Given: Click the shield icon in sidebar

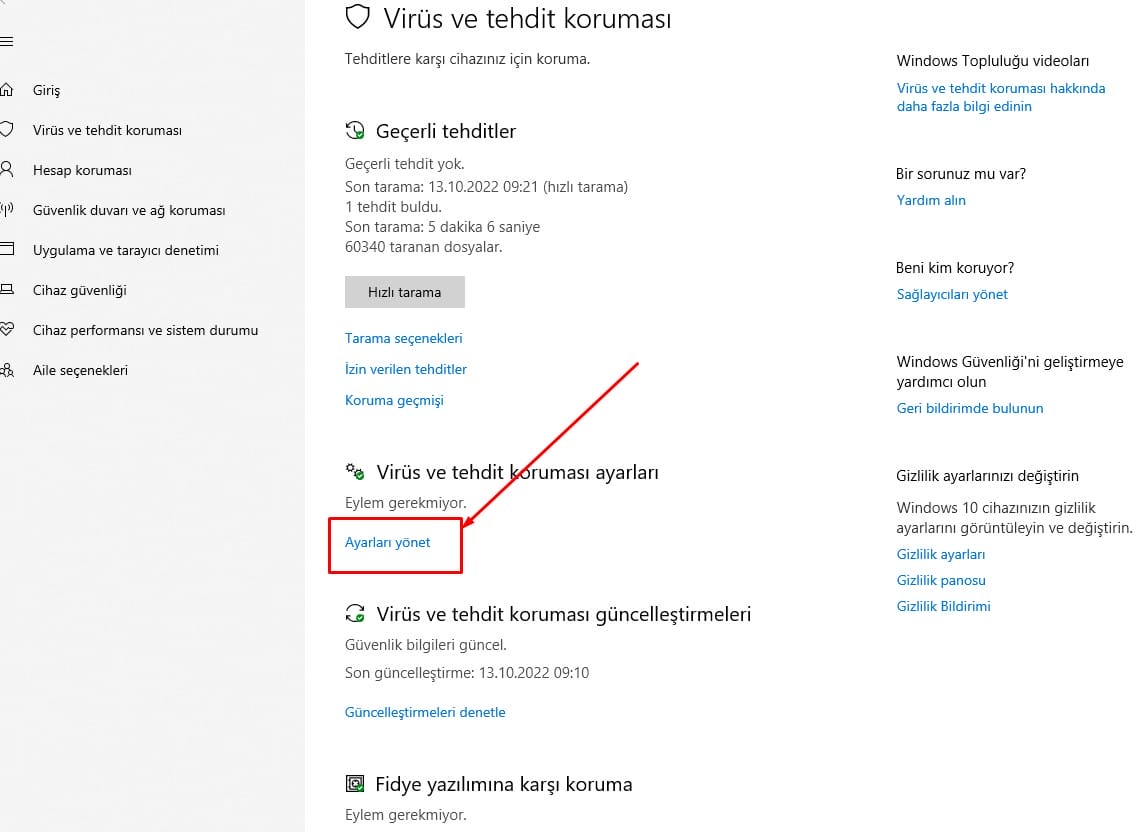Looking at the screenshot, I should pos(6,130).
